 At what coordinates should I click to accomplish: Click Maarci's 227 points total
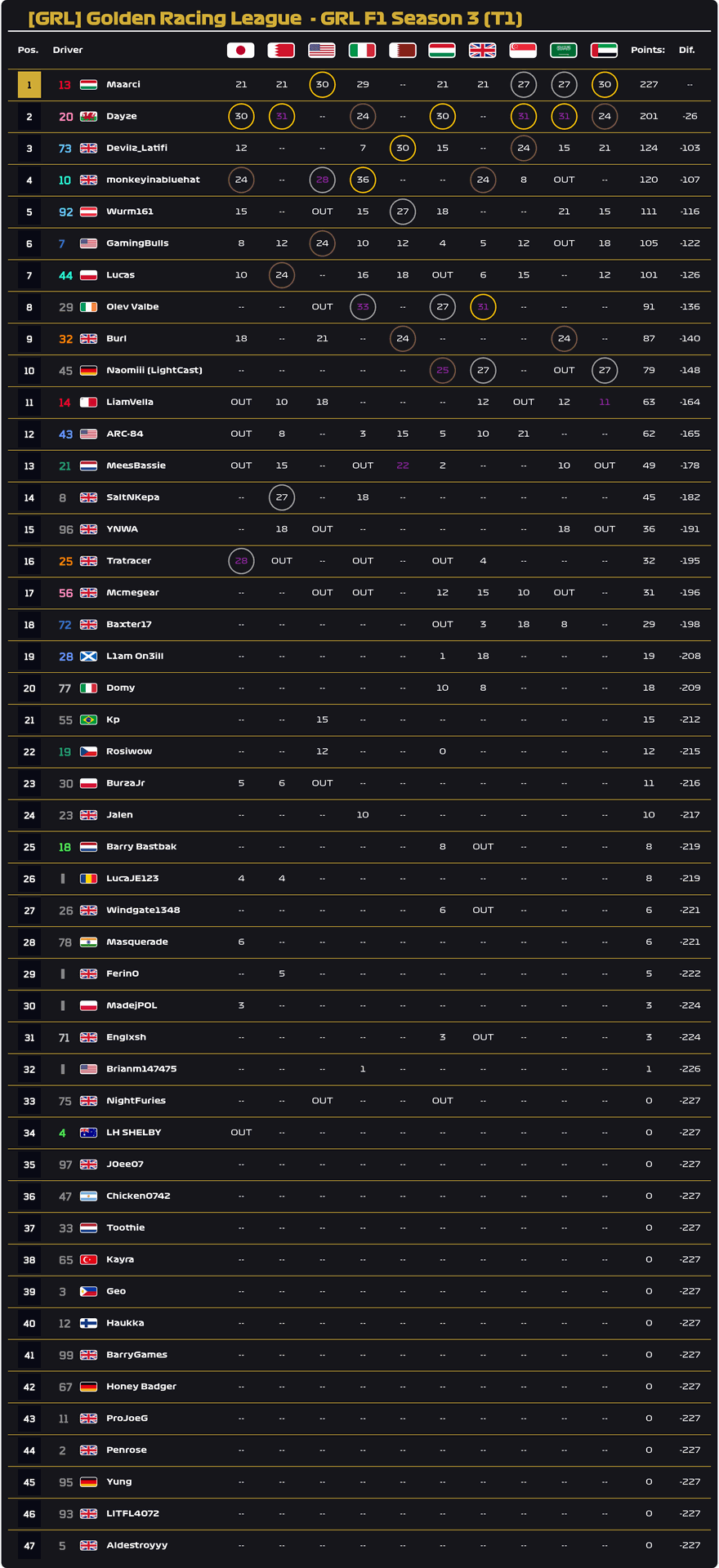pos(649,85)
